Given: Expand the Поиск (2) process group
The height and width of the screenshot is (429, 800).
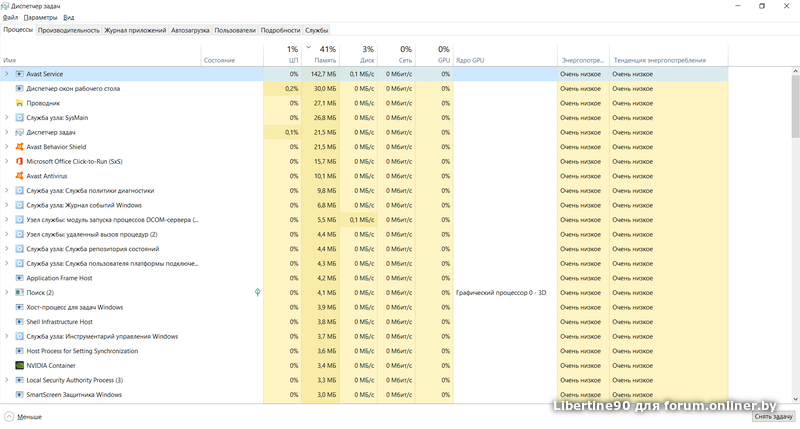Looking at the screenshot, I should pos(6,292).
